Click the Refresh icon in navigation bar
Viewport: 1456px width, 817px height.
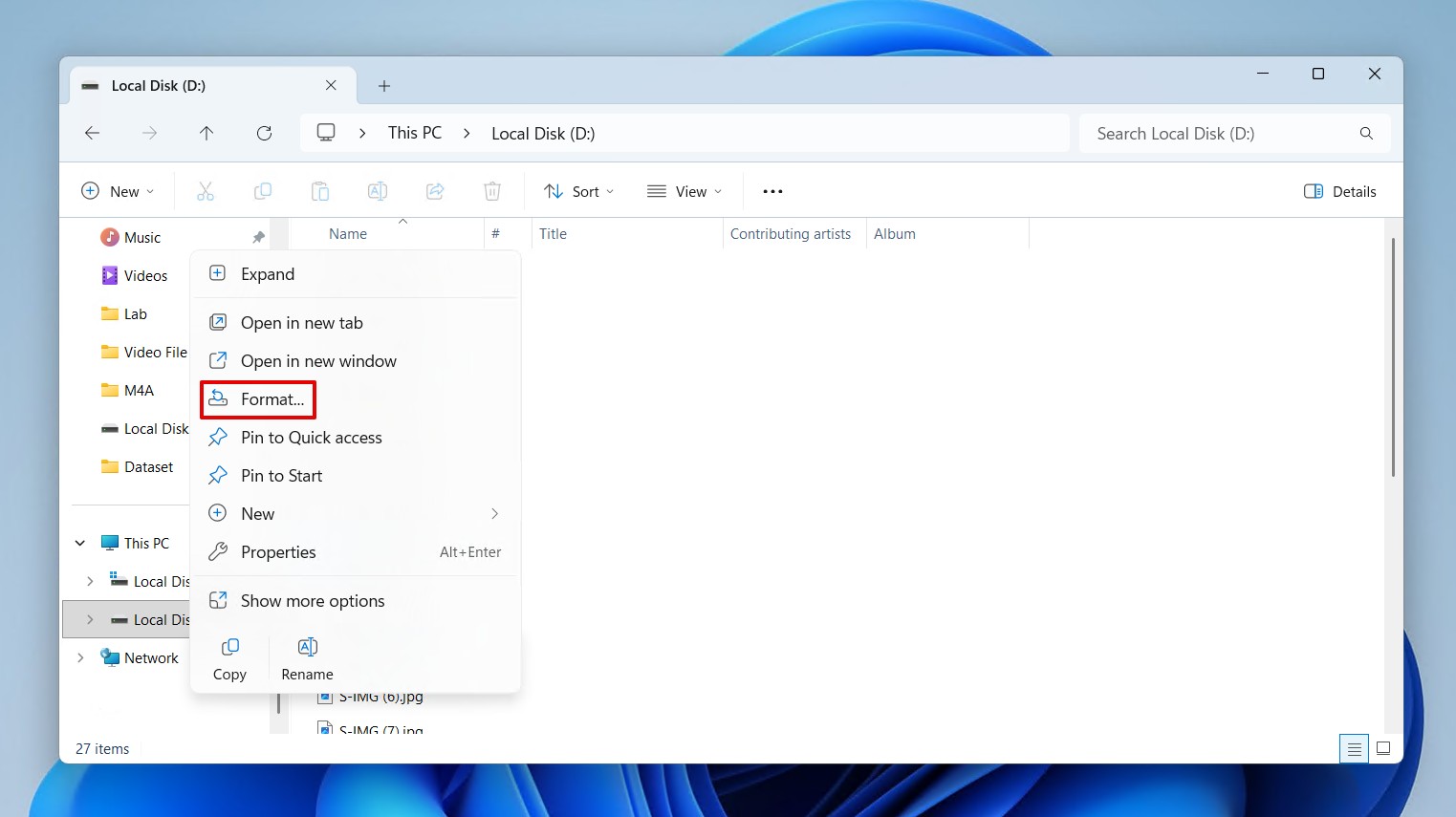265,133
